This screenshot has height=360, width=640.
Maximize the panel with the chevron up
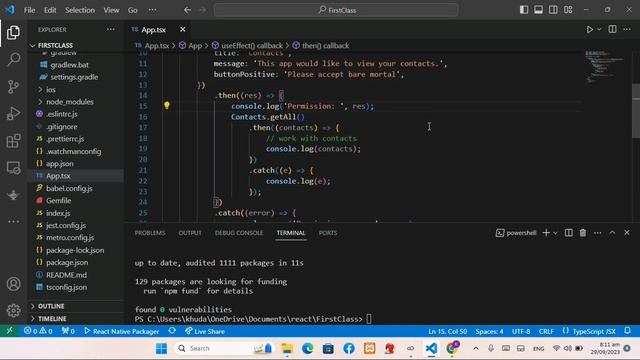coord(612,233)
